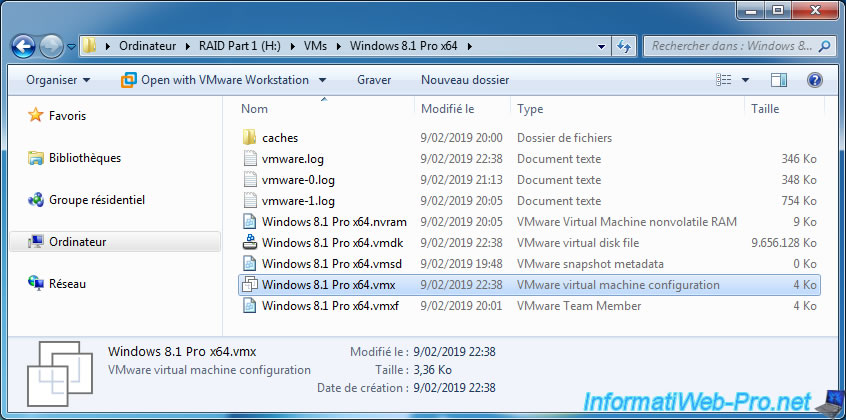Viewport: 846px width, 420px height.
Task: Expand arrow after RAID Part 1 (H:)
Action: tap(292, 46)
